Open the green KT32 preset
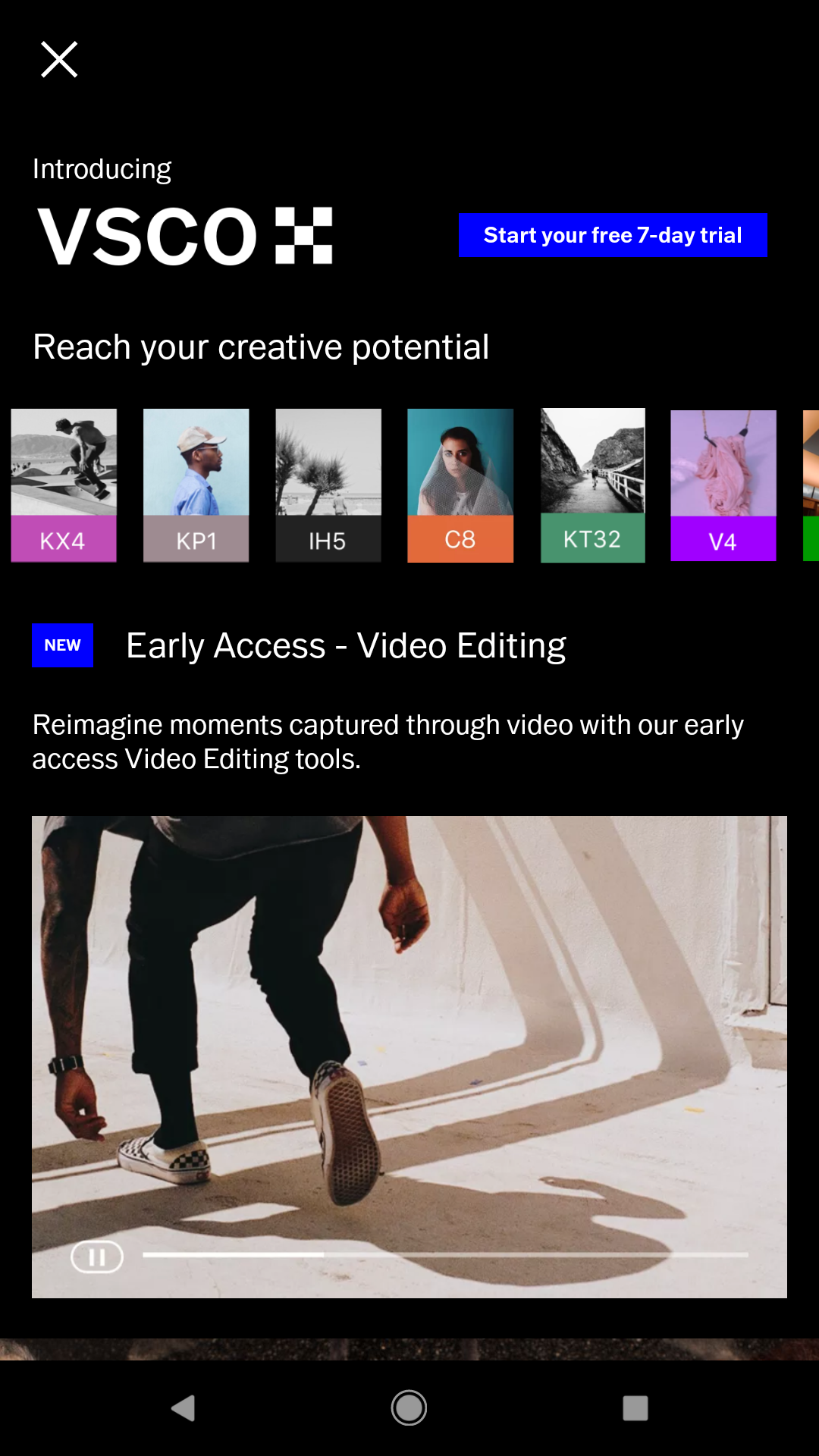Screen dimensions: 819x1456 (592, 485)
